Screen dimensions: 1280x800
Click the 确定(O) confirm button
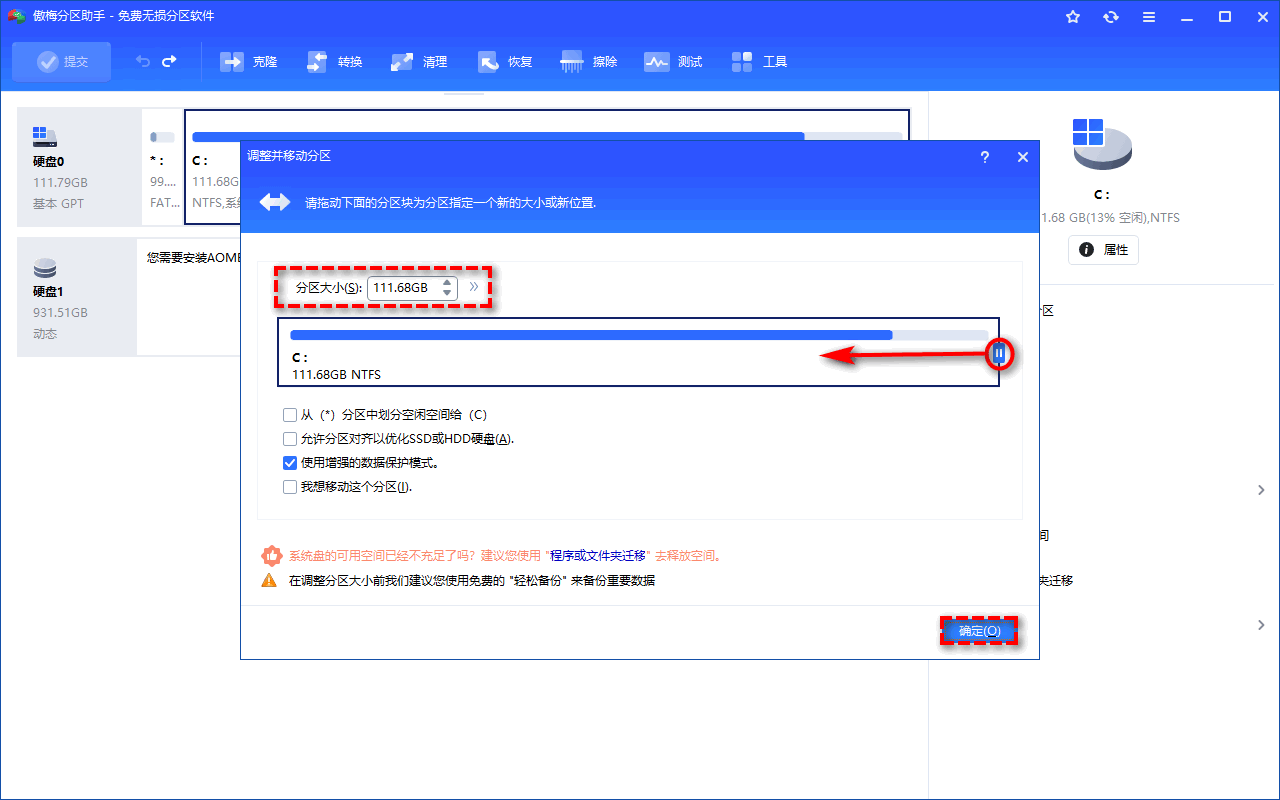[979, 631]
